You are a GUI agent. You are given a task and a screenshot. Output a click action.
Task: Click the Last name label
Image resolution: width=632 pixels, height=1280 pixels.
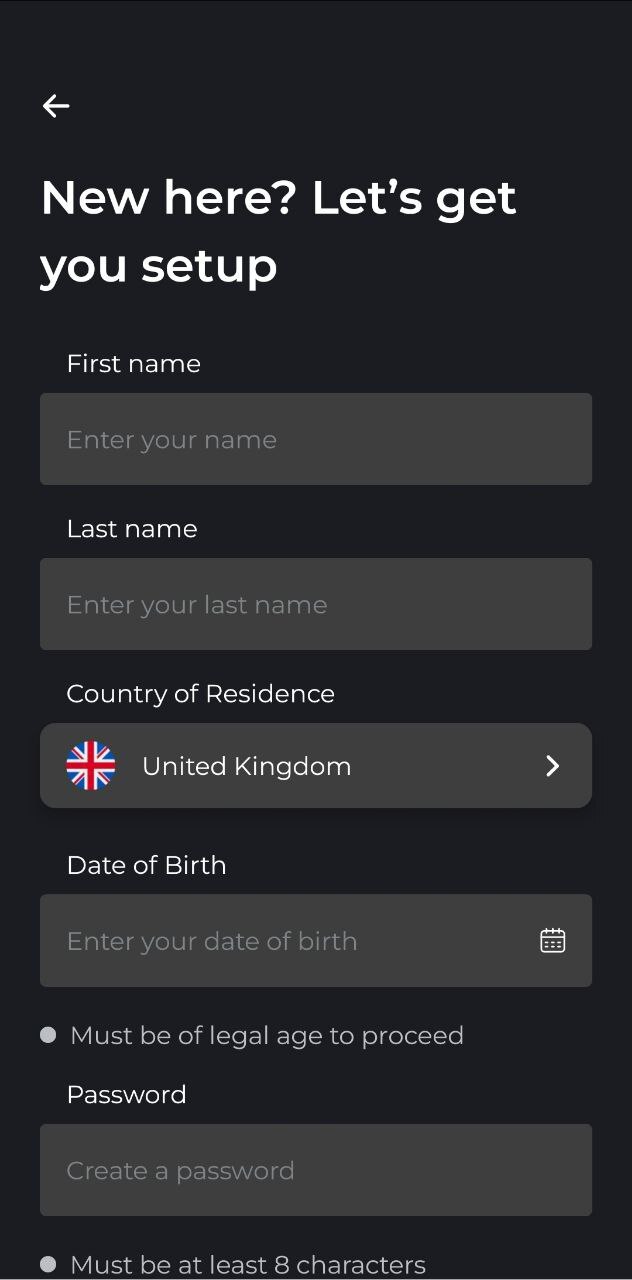132,528
